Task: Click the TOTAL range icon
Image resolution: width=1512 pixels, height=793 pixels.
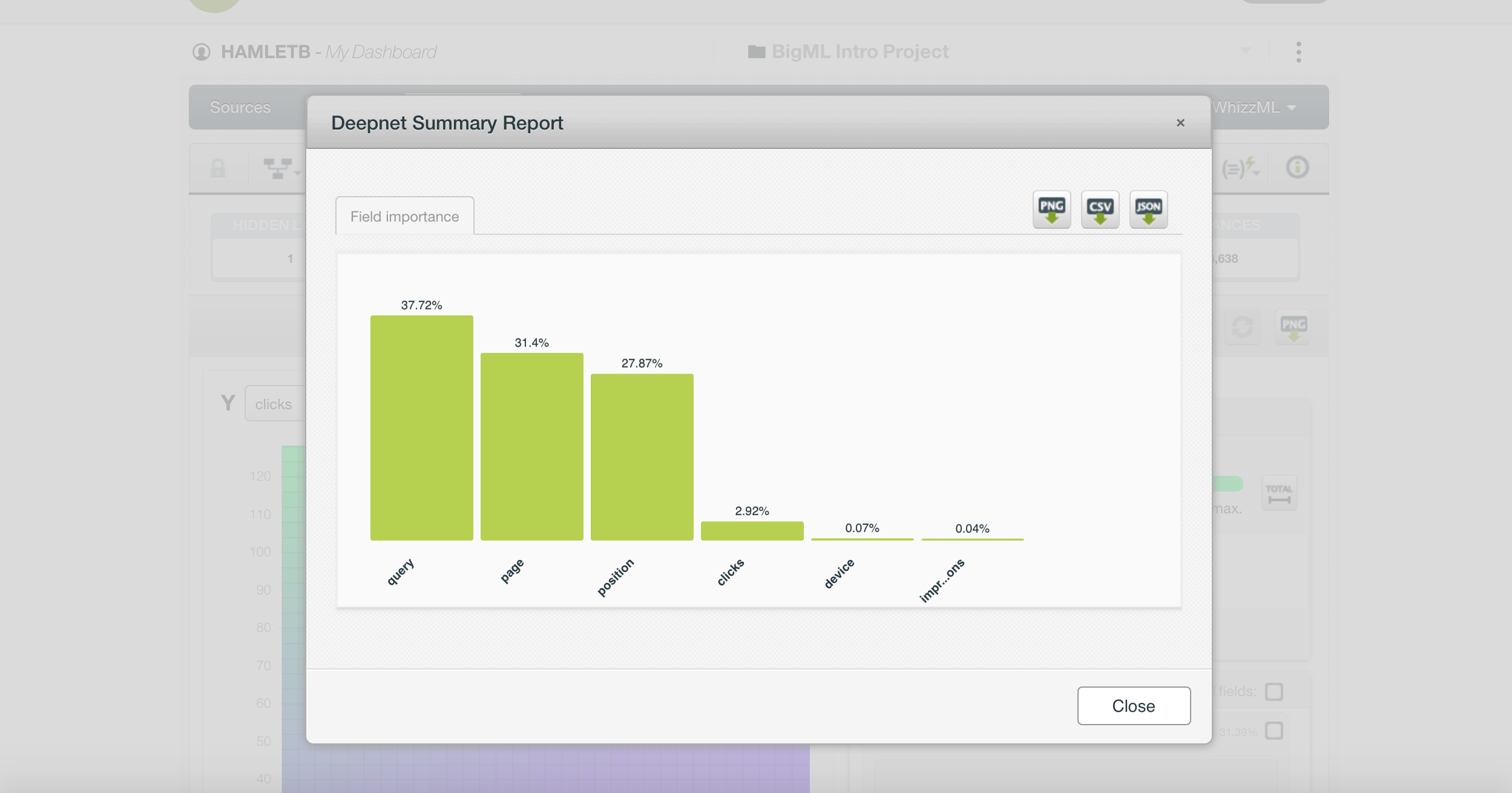Action: pyautogui.click(x=1279, y=493)
